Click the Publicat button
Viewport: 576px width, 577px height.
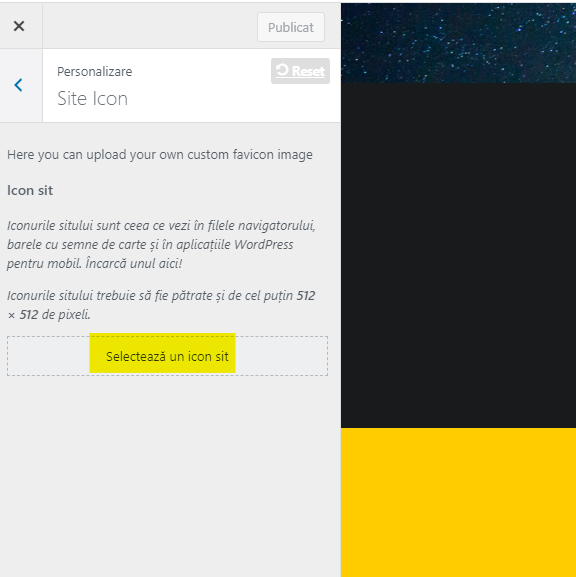(x=291, y=27)
